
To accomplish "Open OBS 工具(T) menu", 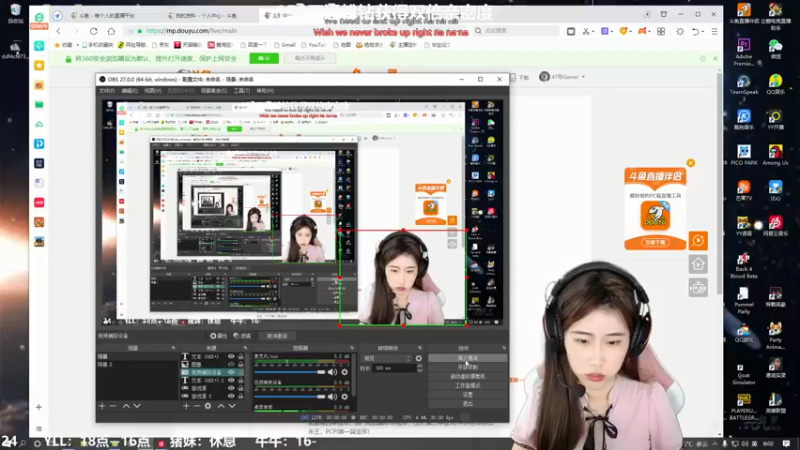I will tap(242, 91).
